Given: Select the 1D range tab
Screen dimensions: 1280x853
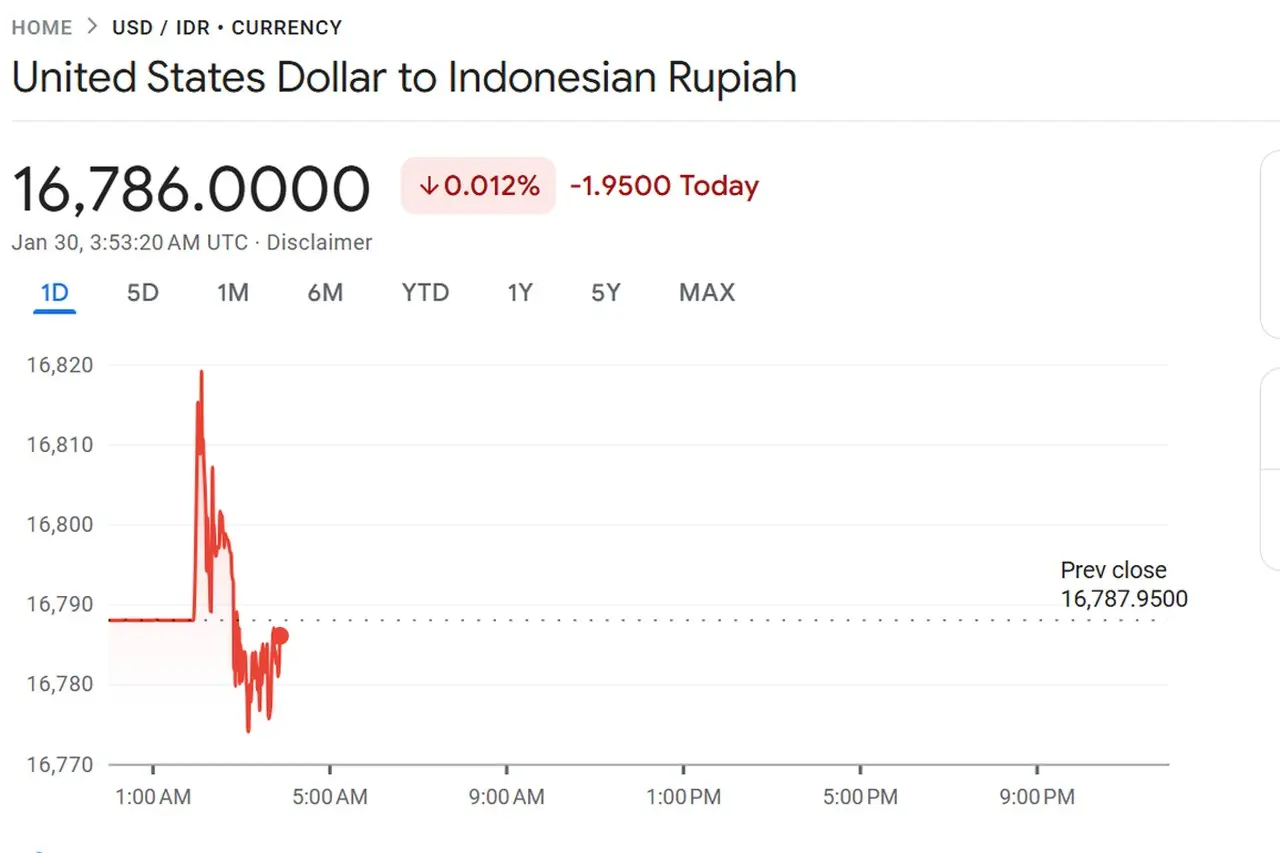Looking at the screenshot, I should (x=54, y=293).
